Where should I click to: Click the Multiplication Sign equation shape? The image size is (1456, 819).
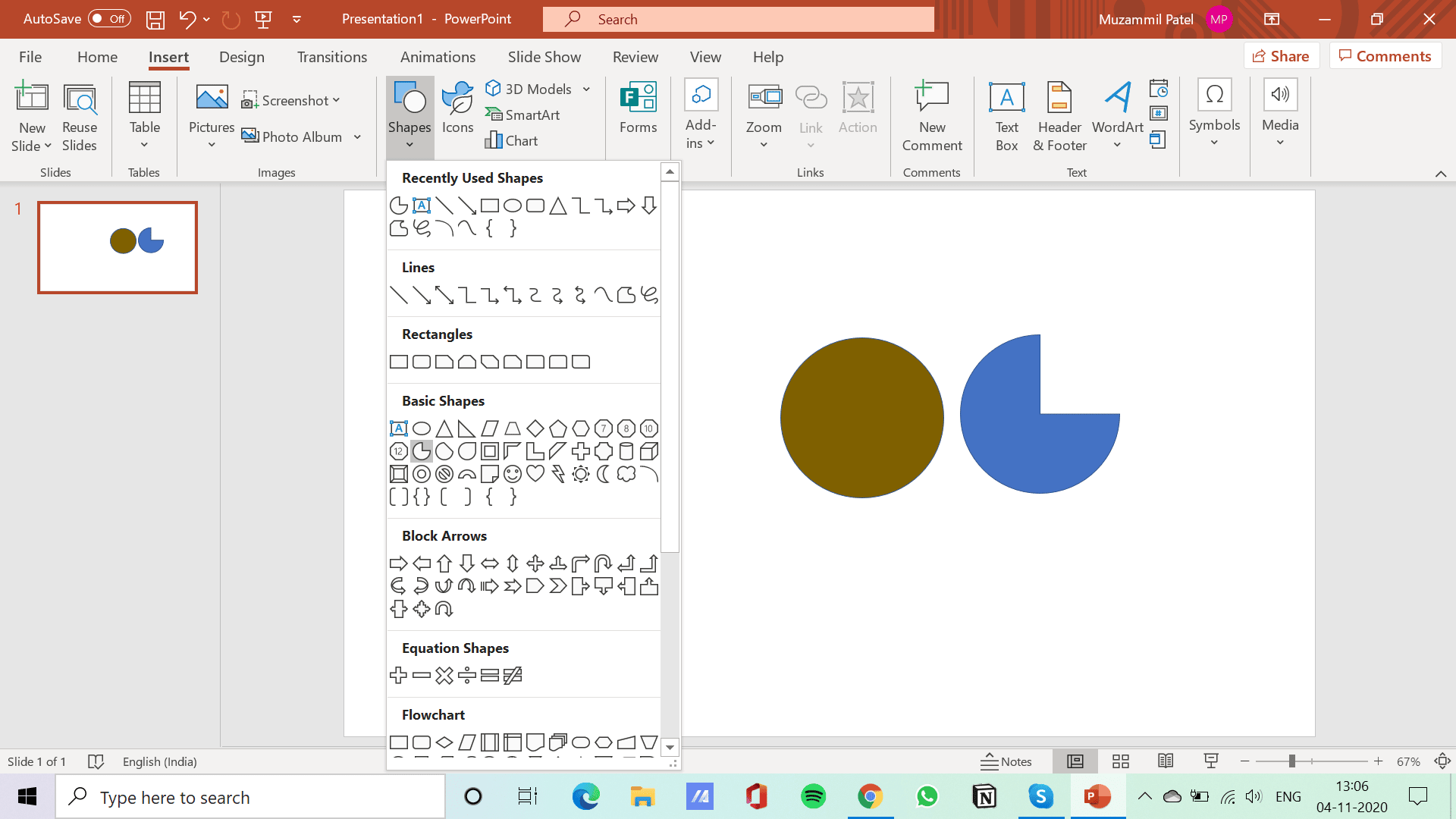(444, 675)
